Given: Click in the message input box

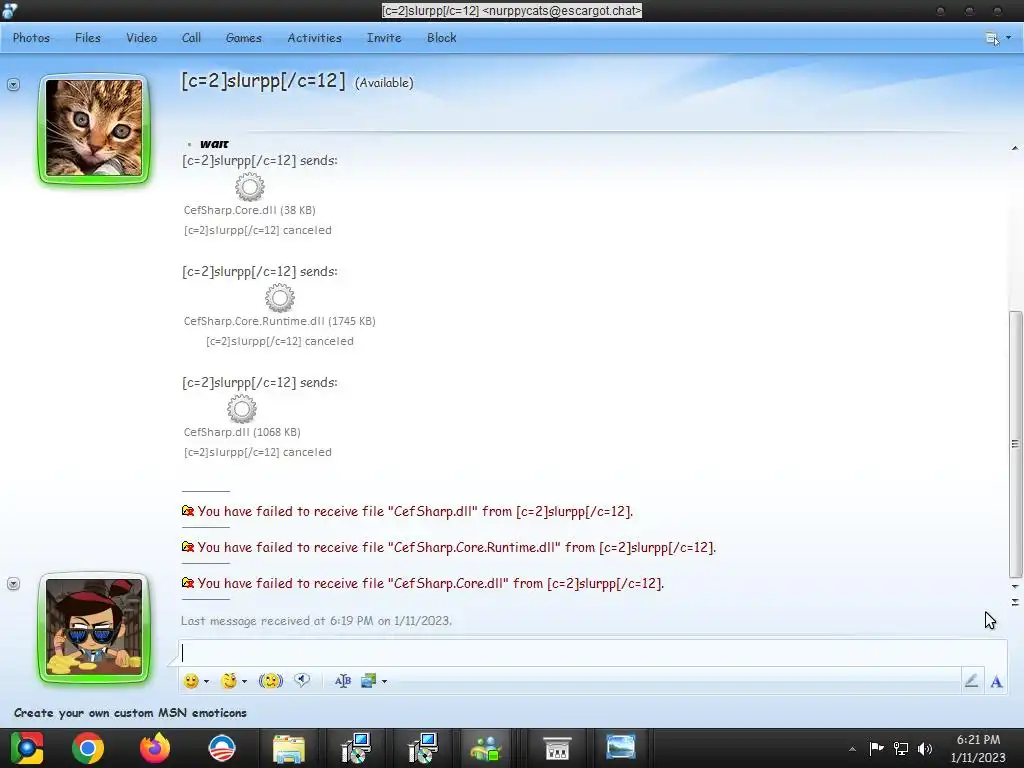Looking at the screenshot, I should pos(593,652).
